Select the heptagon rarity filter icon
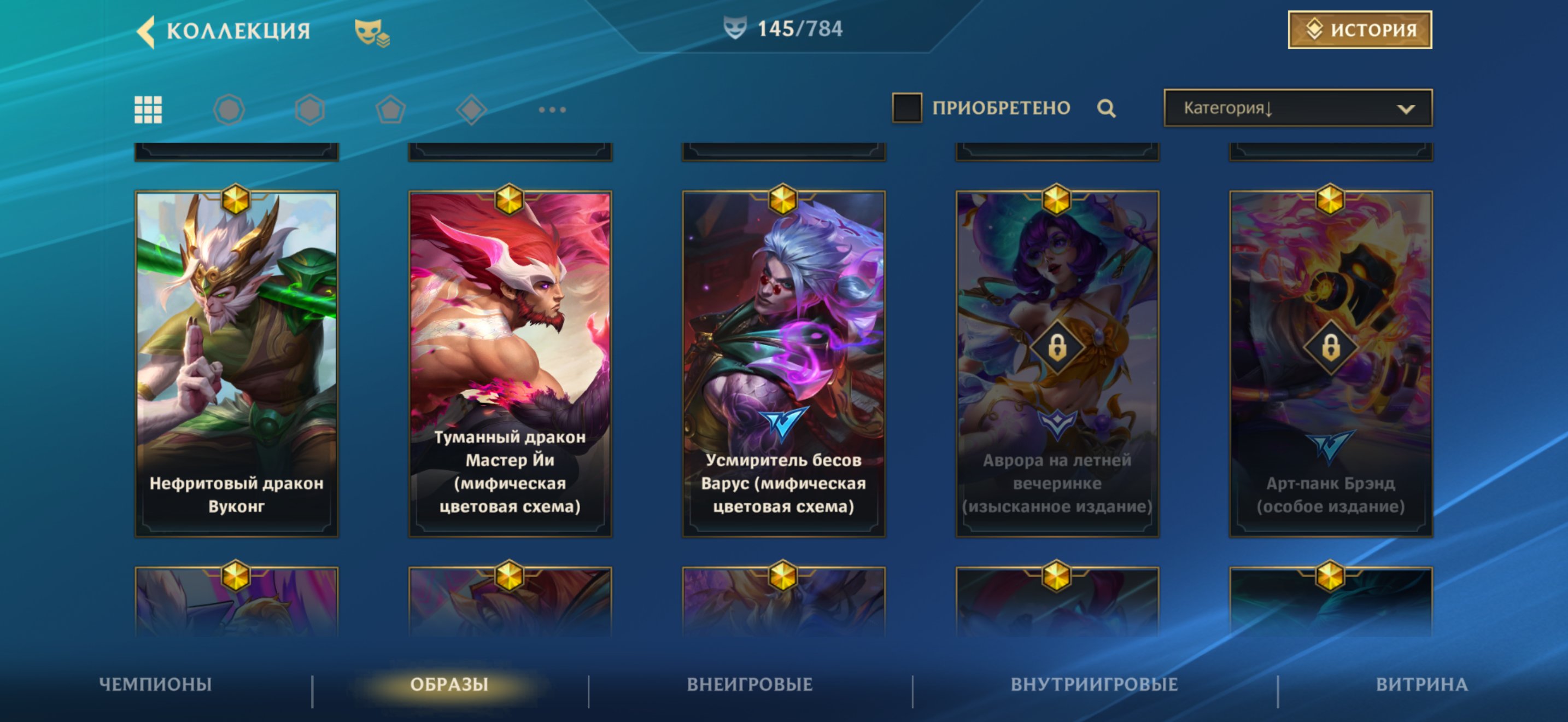Screen dimensions: 1568x722 229,110
